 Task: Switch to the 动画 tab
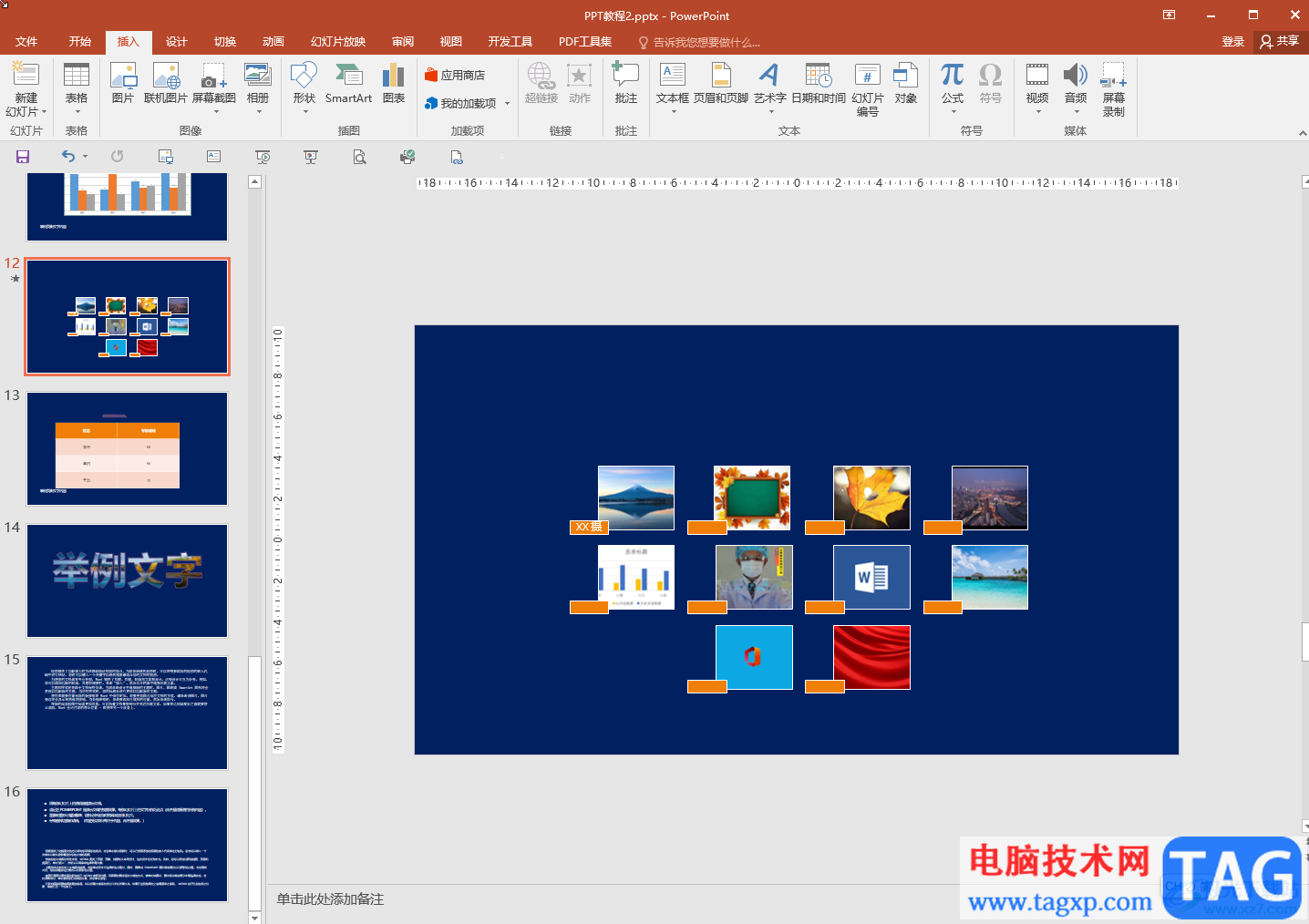click(273, 42)
